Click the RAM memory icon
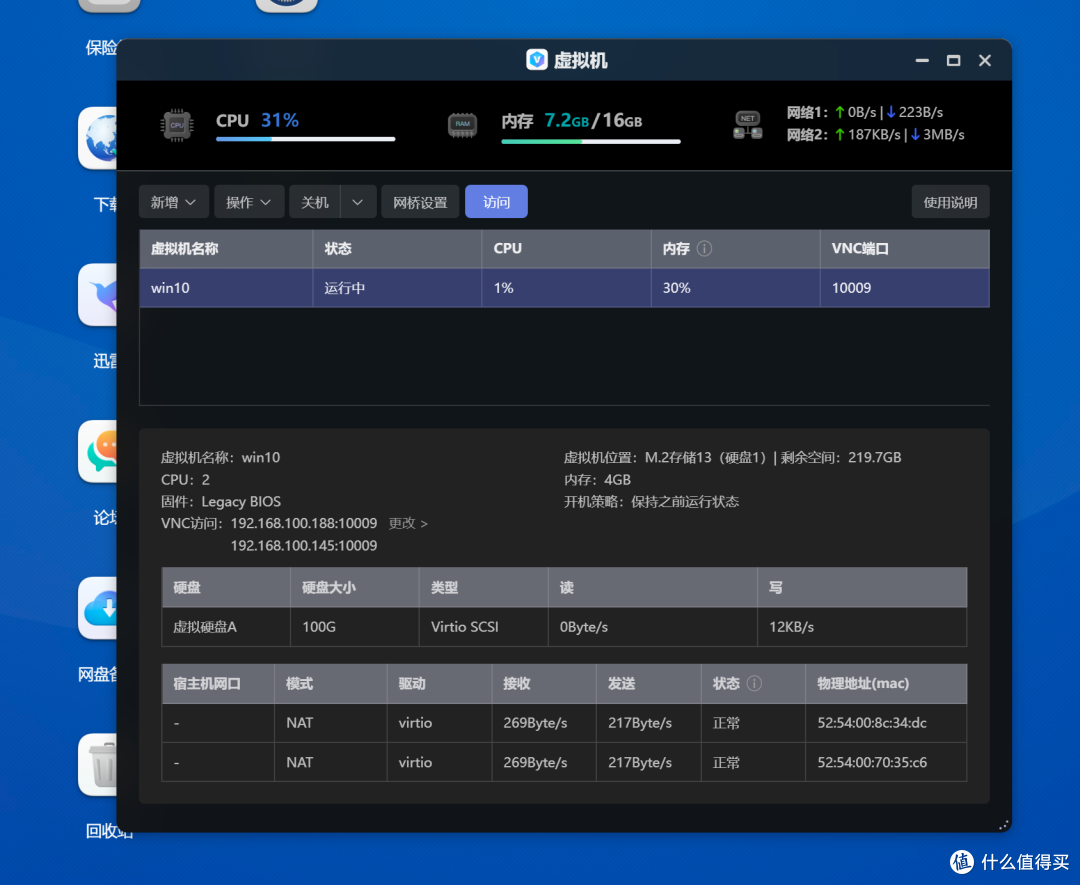The height and width of the screenshot is (885, 1080). click(462, 124)
